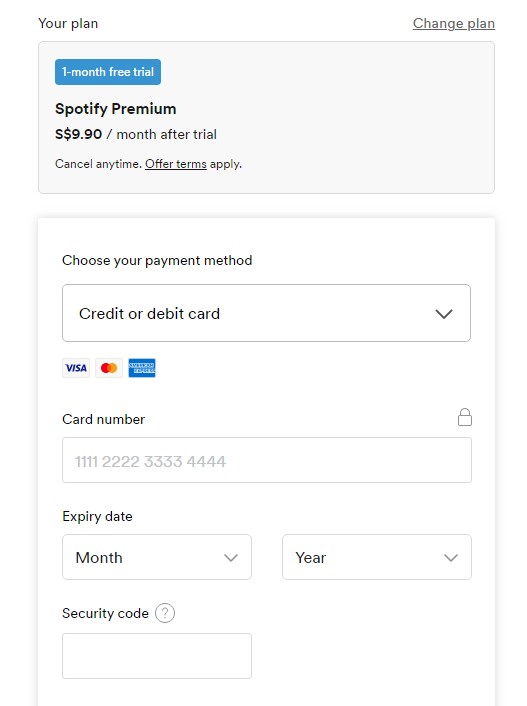The image size is (527, 706).
Task: Click the Spotify Premium plan title
Action: click(x=115, y=109)
